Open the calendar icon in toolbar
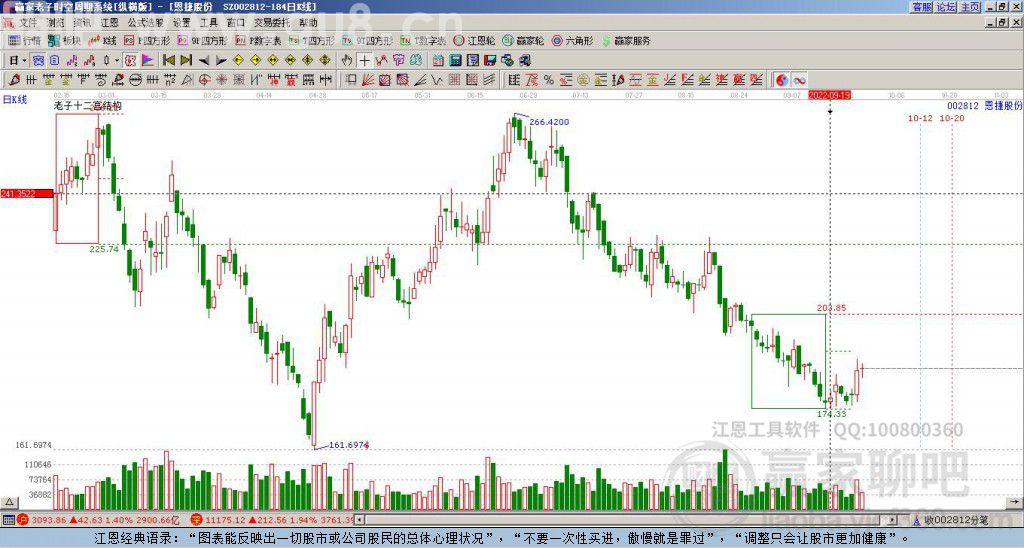 pos(438,61)
